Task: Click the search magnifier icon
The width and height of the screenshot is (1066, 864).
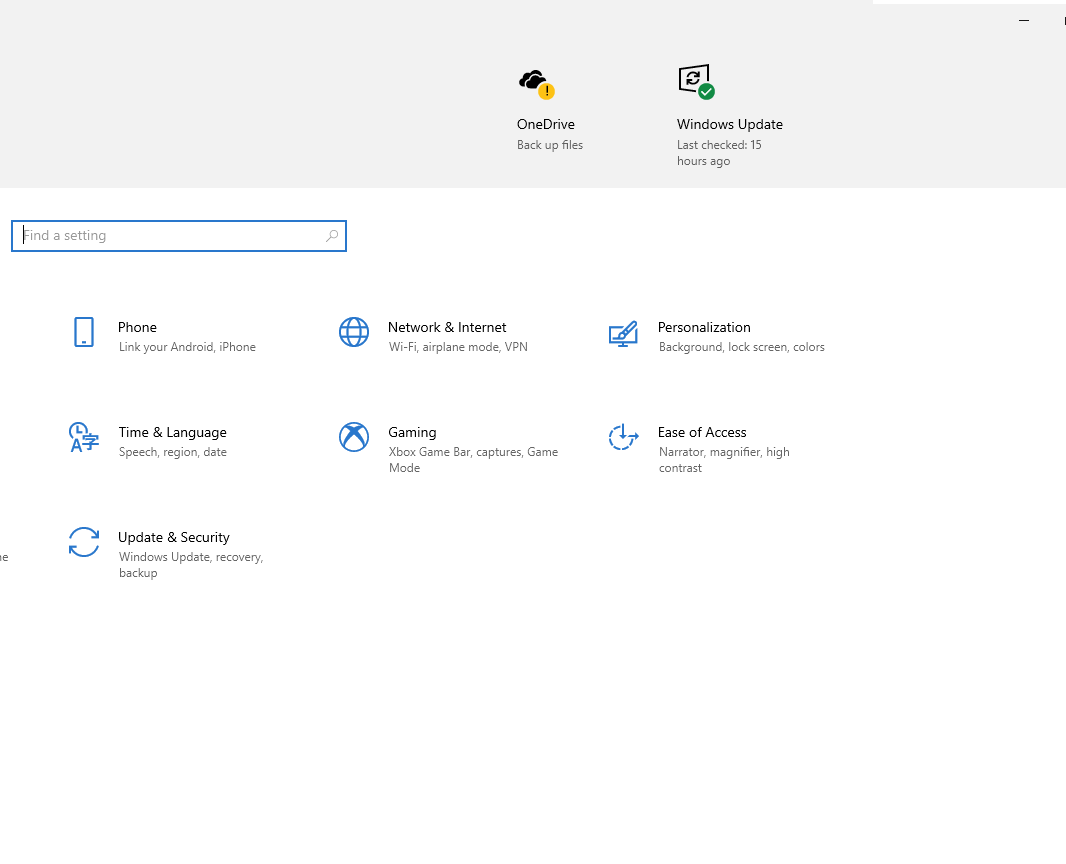Action: click(x=332, y=236)
